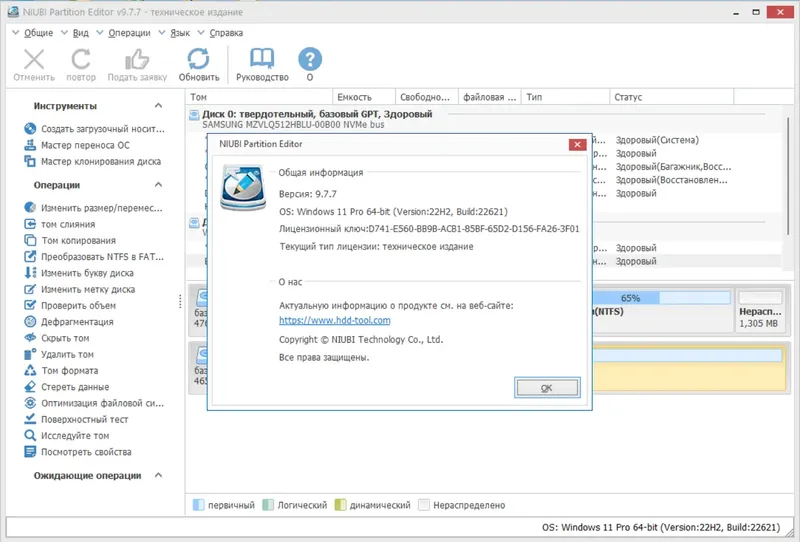Open Исследуйте том
This screenshot has width=800, height=542.
tap(66, 436)
